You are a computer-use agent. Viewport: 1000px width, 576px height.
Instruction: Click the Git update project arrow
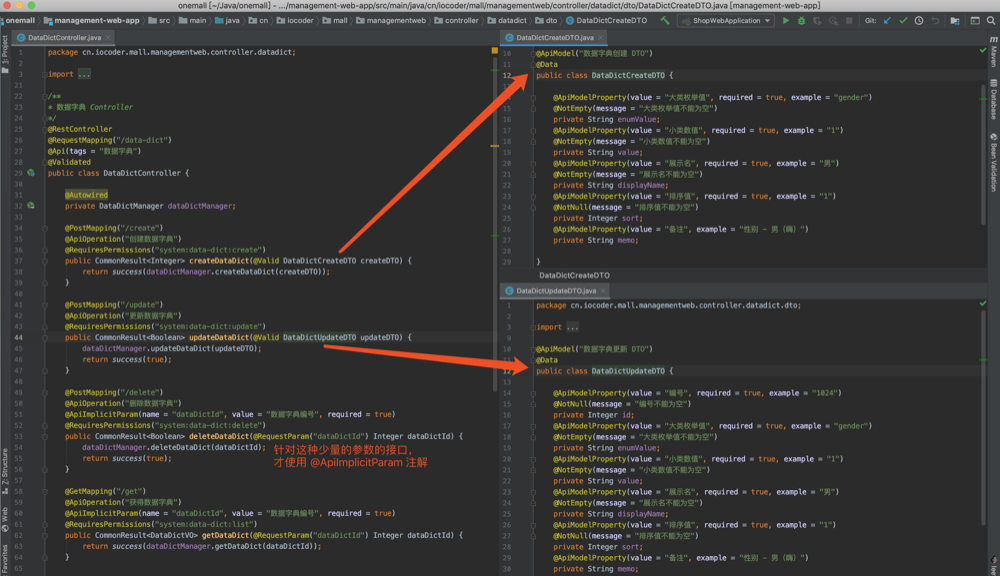[886, 20]
